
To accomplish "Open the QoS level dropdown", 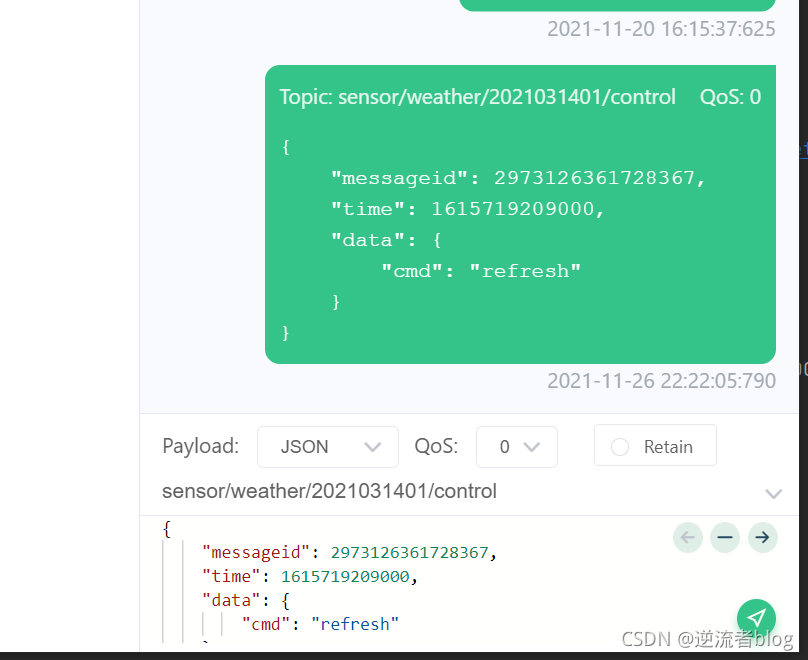I will [516, 447].
